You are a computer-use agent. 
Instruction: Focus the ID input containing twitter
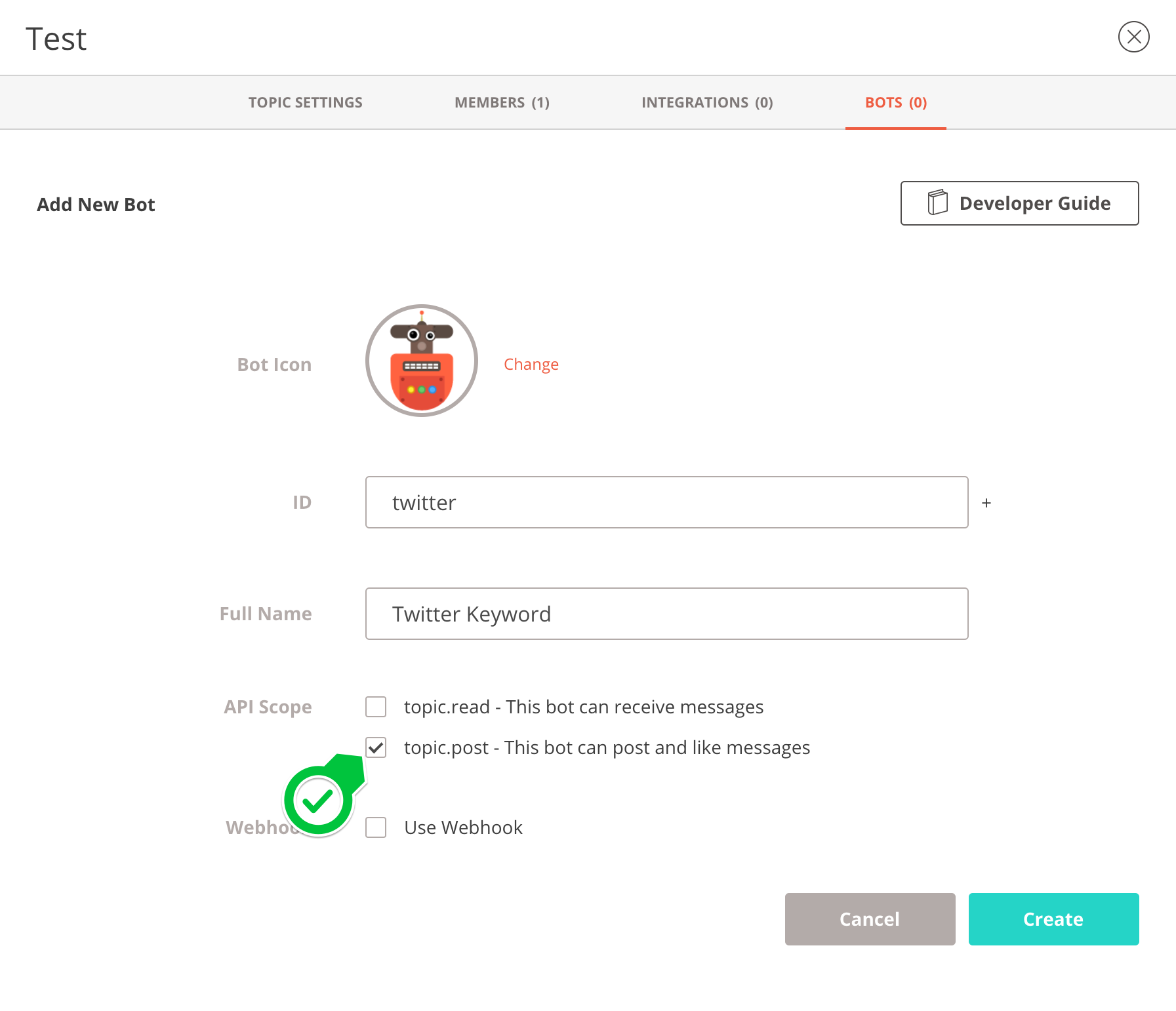pyautogui.click(x=666, y=502)
